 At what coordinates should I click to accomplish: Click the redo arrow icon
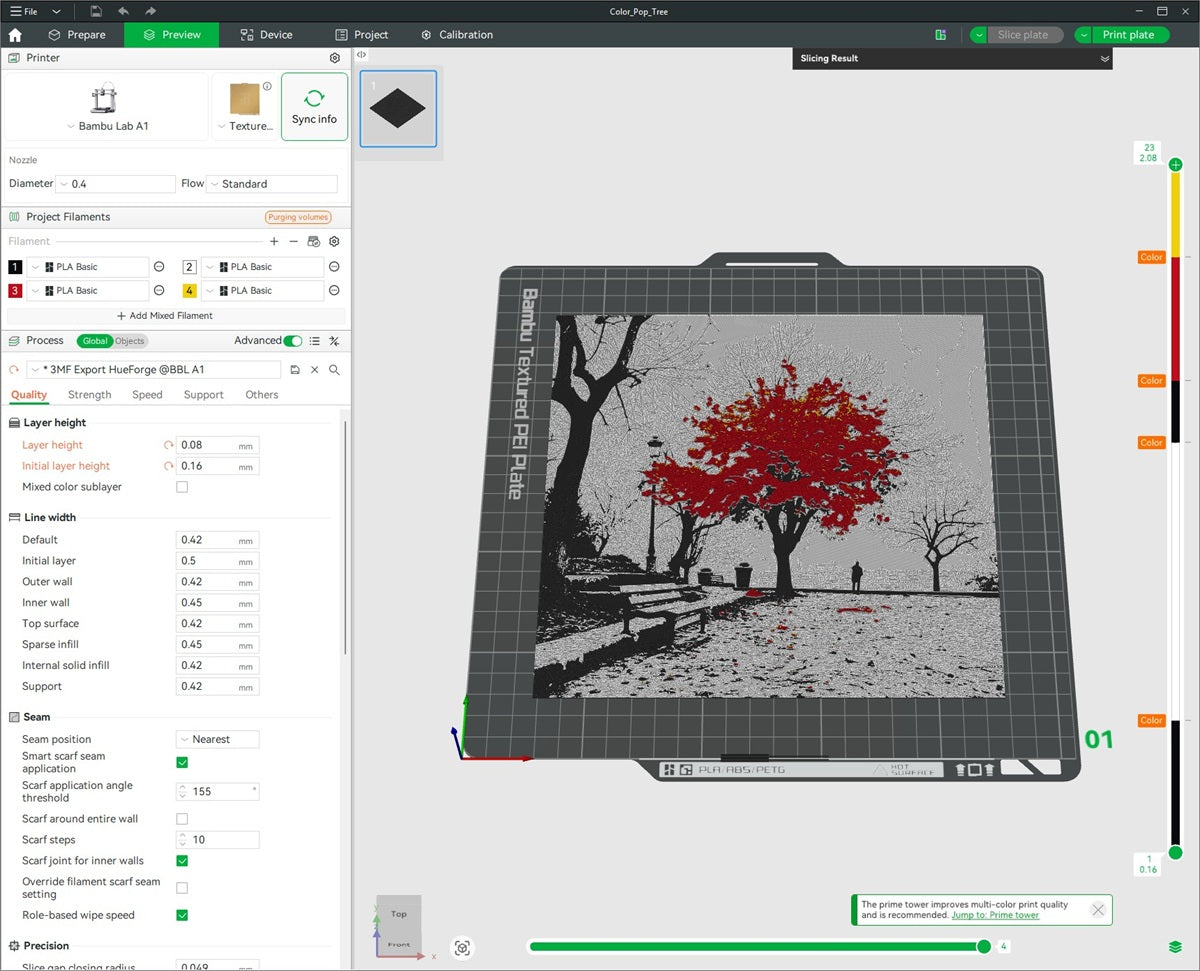tap(150, 11)
